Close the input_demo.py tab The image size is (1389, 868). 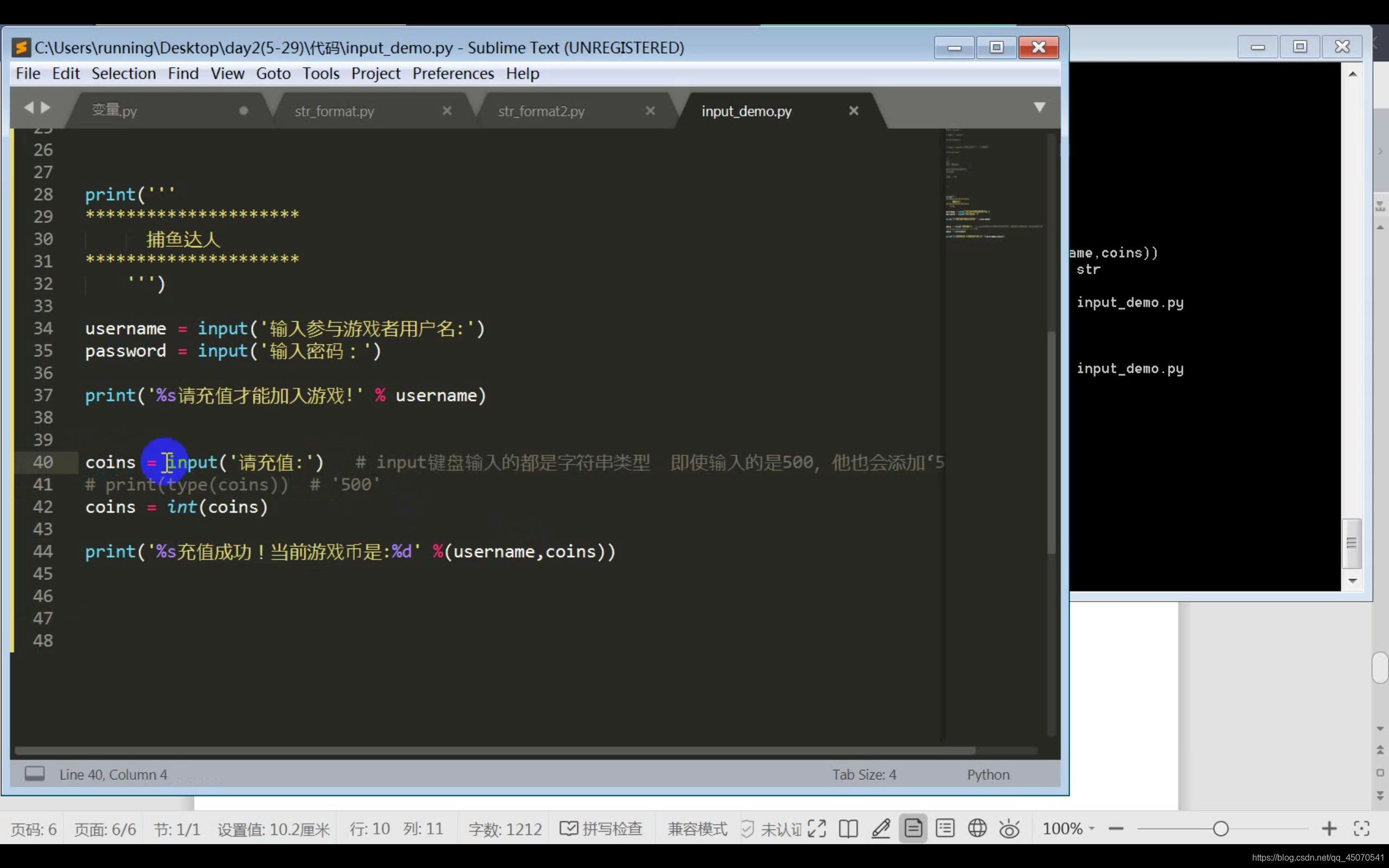(853, 110)
